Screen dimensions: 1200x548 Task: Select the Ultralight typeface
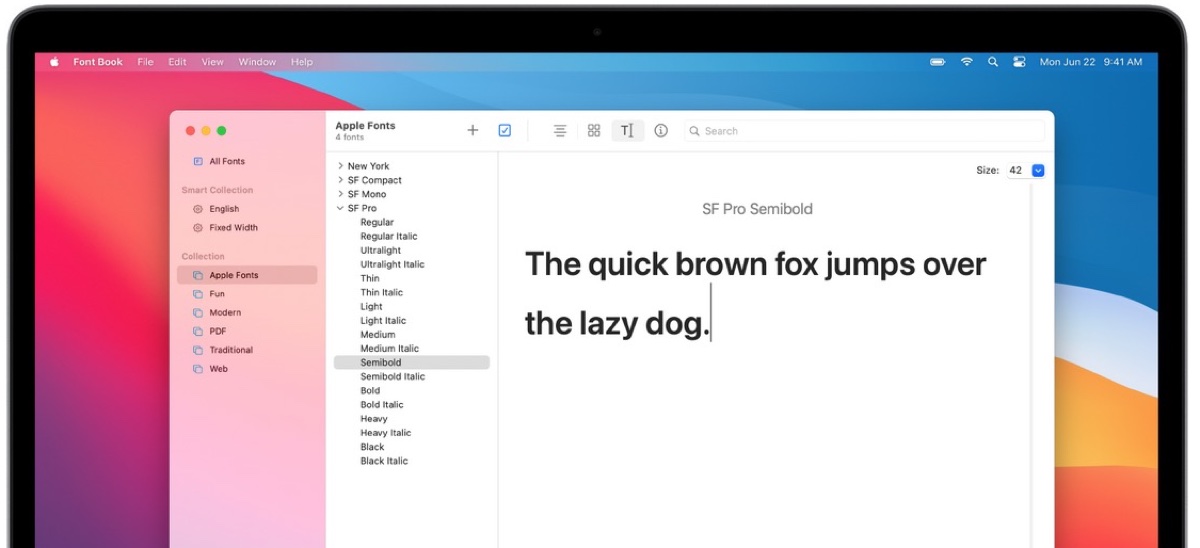(380, 250)
